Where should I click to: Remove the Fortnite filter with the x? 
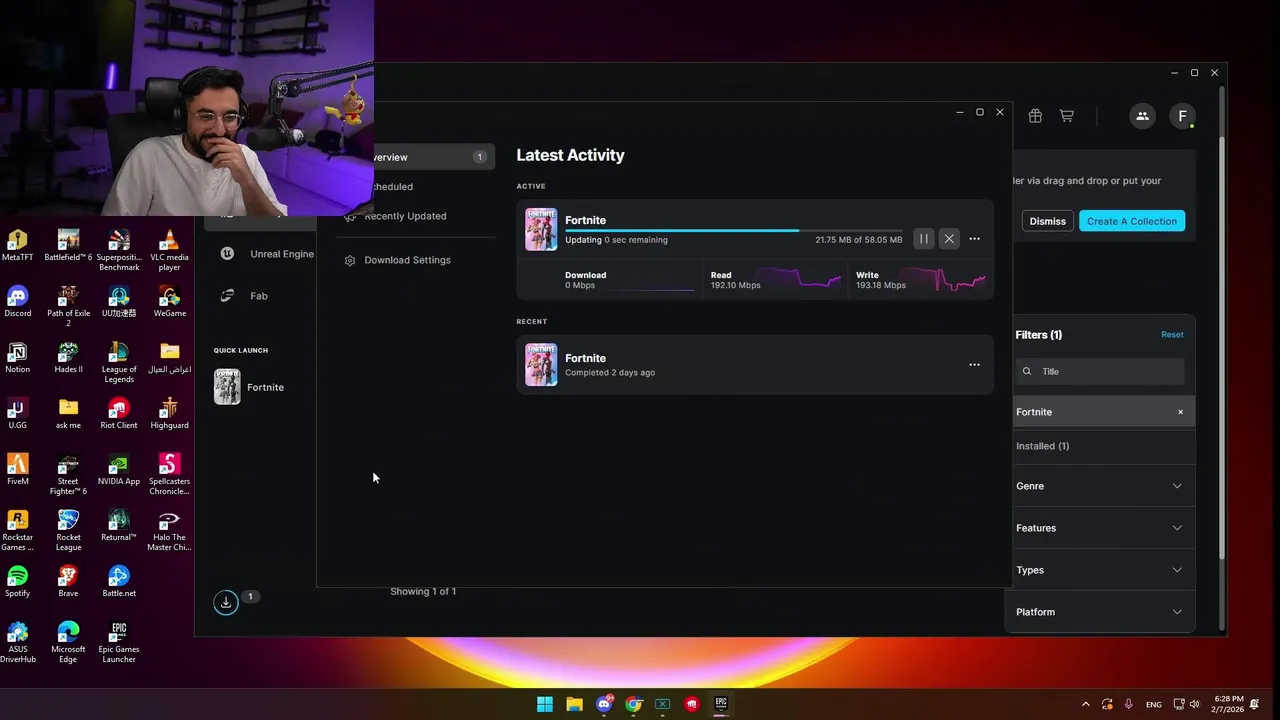(x=1180, y=412)
